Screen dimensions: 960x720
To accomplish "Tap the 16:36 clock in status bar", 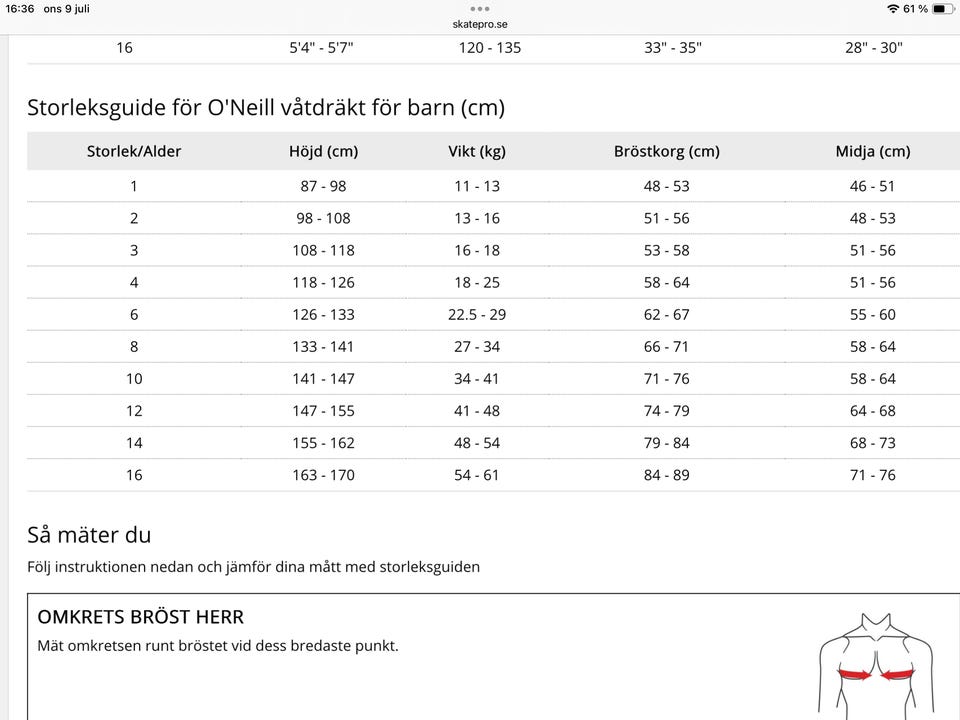I will (x=20, y=9).
